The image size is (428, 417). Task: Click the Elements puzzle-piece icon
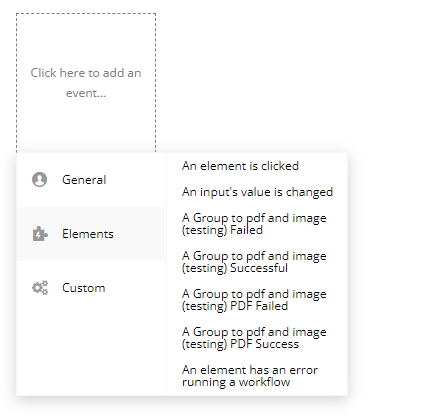tap(40, 234)
